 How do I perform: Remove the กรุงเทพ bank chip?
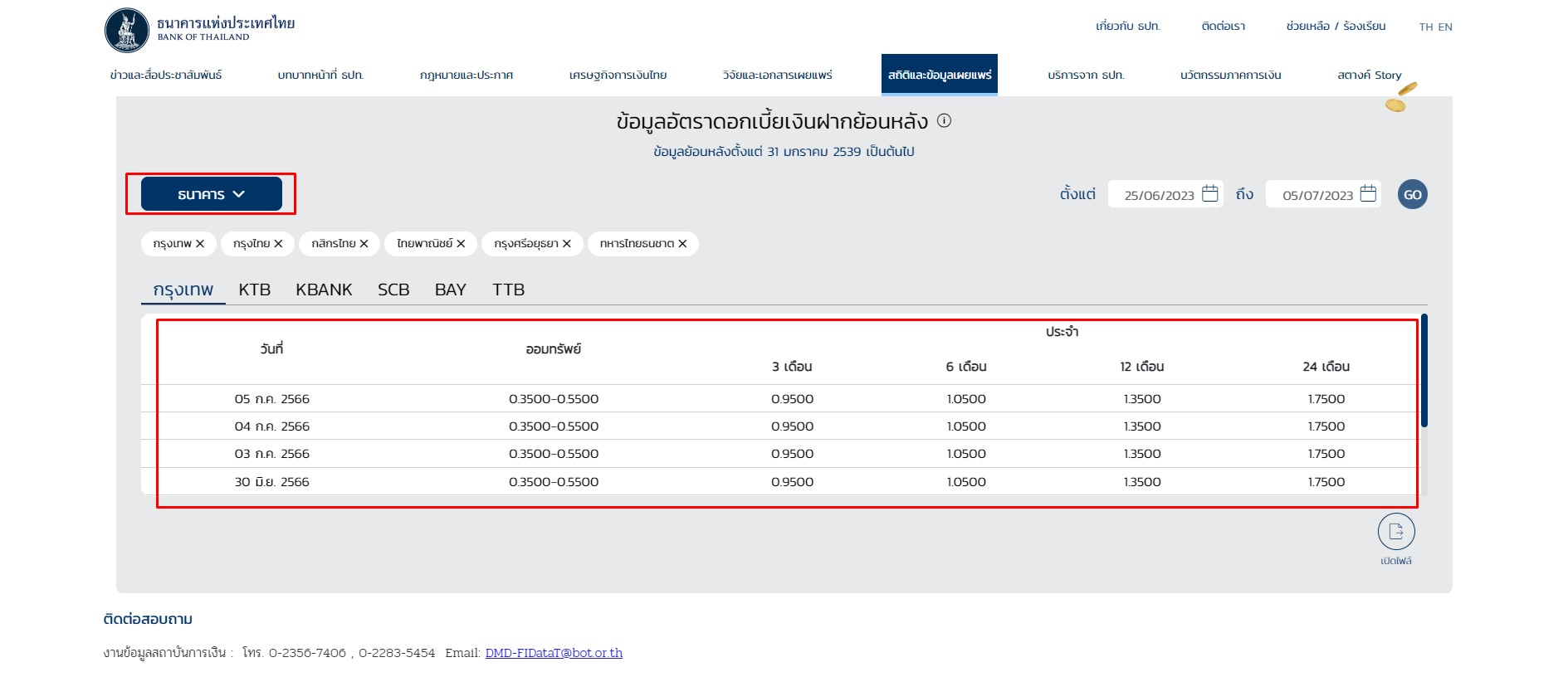coord(200,244)
